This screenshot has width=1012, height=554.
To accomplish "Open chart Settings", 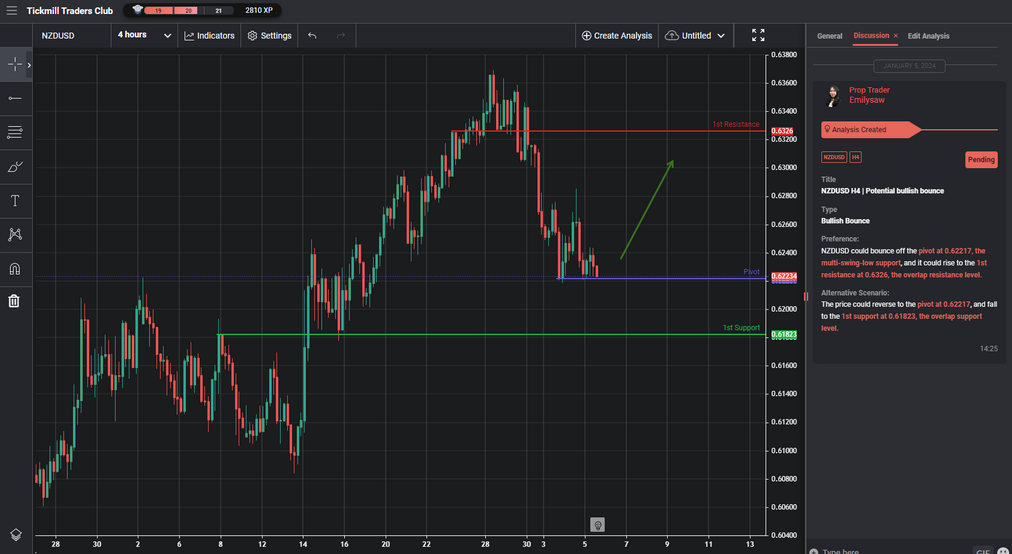I will click(270, 36).
